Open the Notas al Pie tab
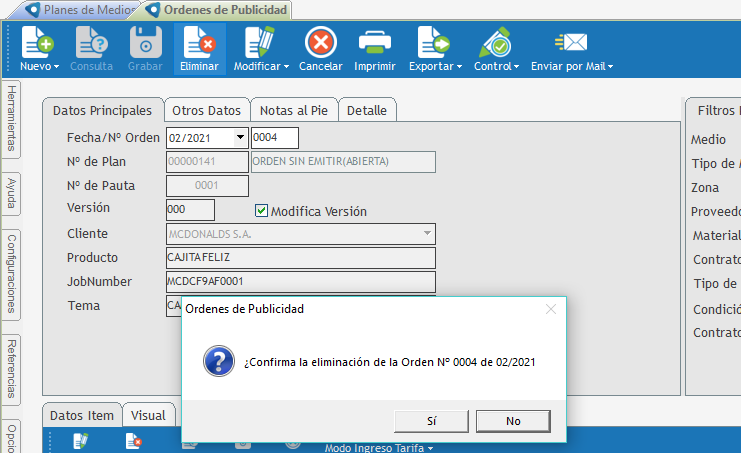The image size is (741, 453). click(294, 110)
